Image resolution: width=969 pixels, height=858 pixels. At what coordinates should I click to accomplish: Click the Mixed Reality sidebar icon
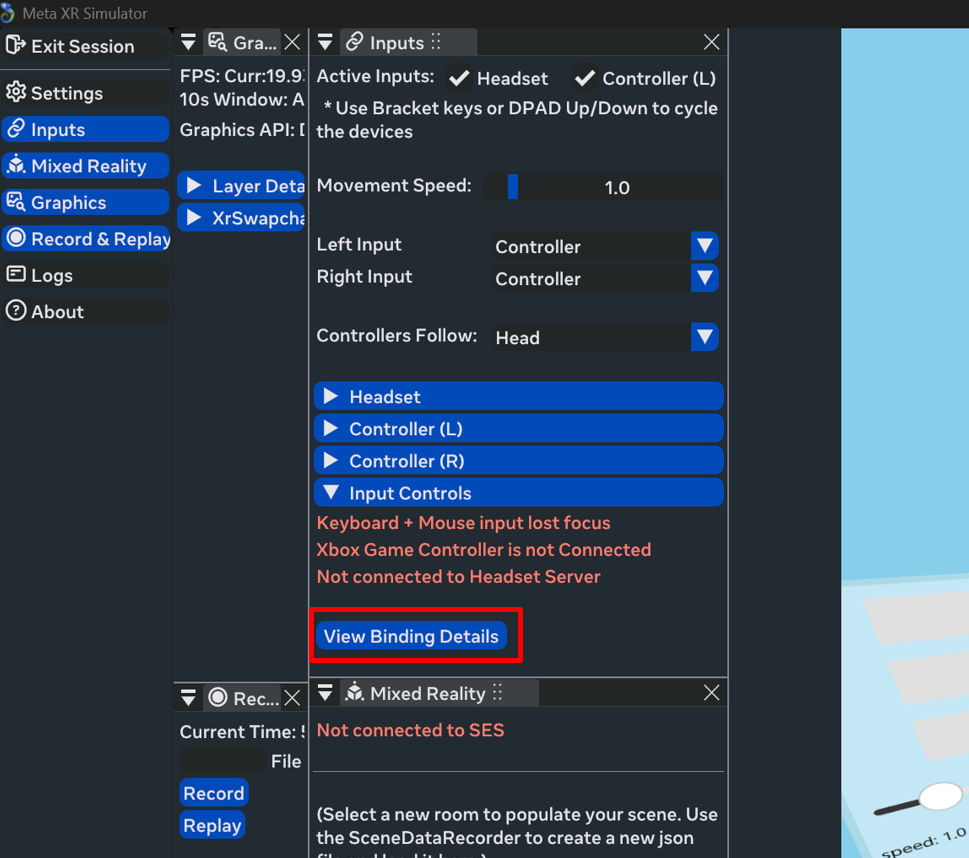pos(15,166)
